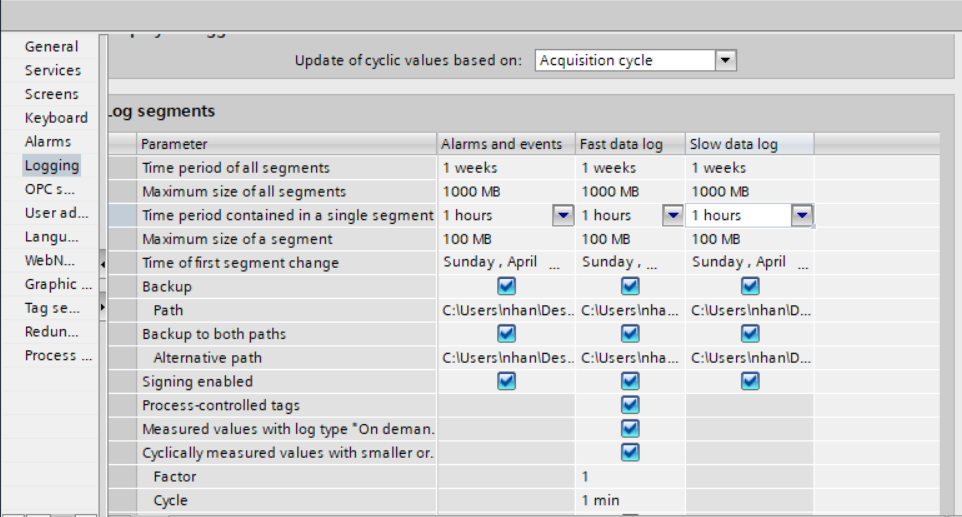962x517 pixels.
Task: Go to the Screens settings section
Action: pyautogui.click(x=51, y=94)
